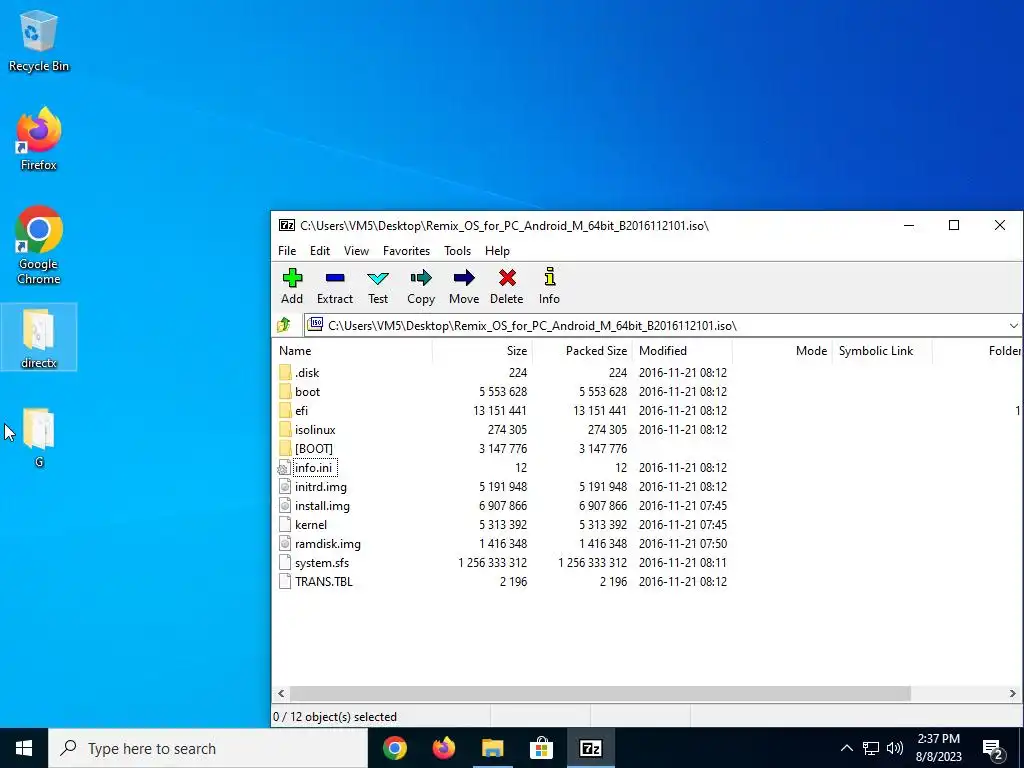
Task: Click the Add toolbar icon
Action: coord(292,286)
